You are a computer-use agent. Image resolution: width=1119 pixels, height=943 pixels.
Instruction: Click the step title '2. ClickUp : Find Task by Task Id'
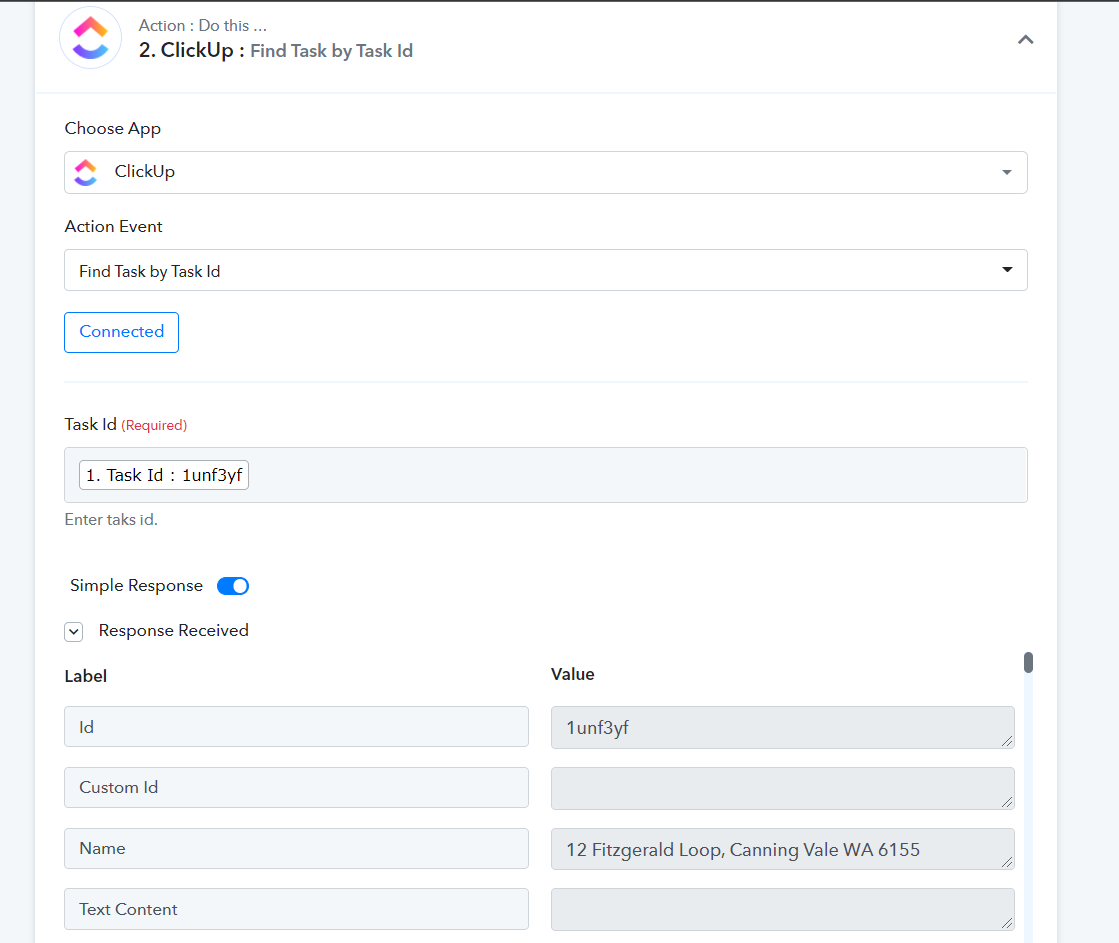[275, 51]
